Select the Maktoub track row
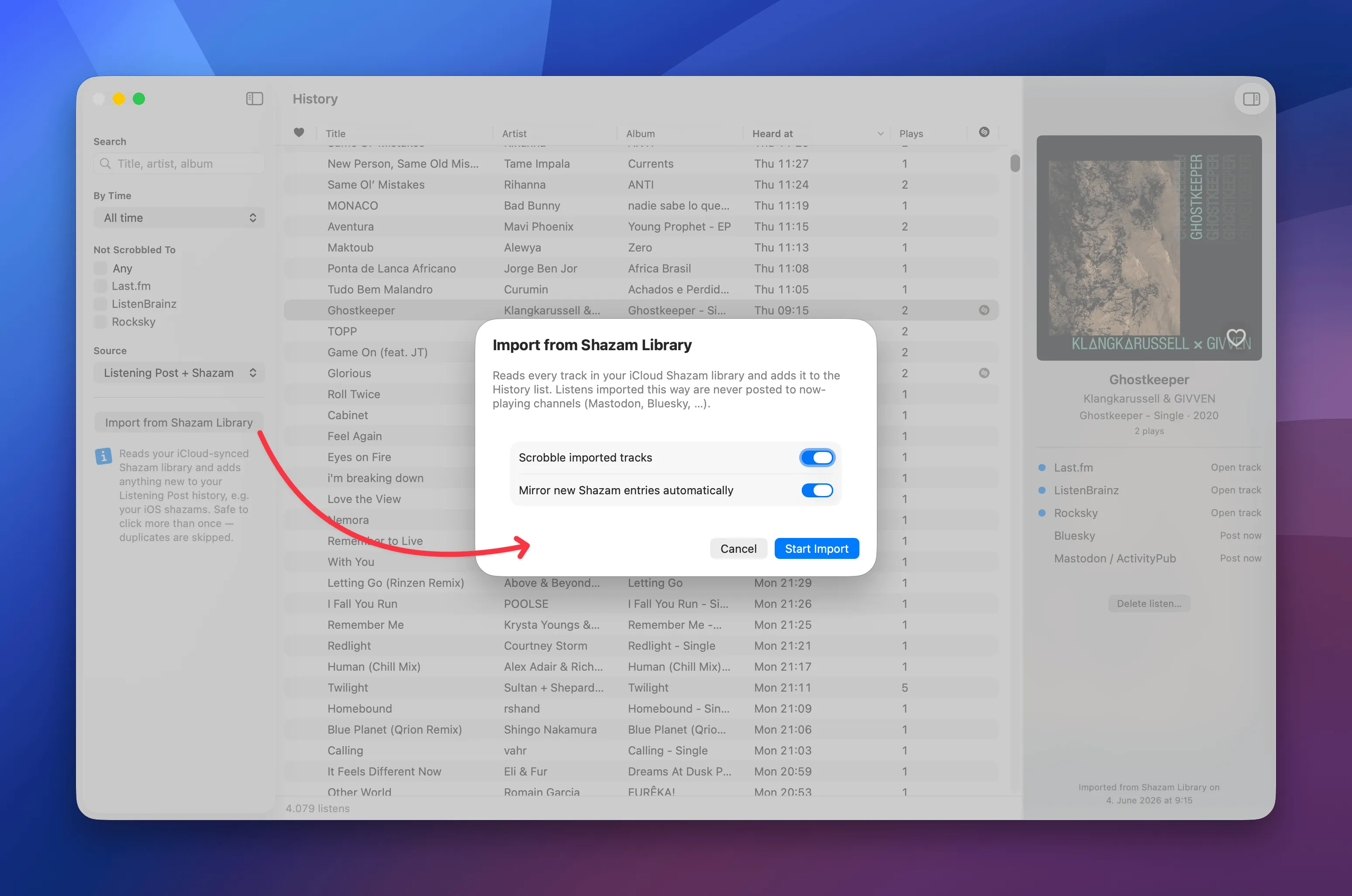The width and height of the screenshot is (1352, 896). click(641, 248)
